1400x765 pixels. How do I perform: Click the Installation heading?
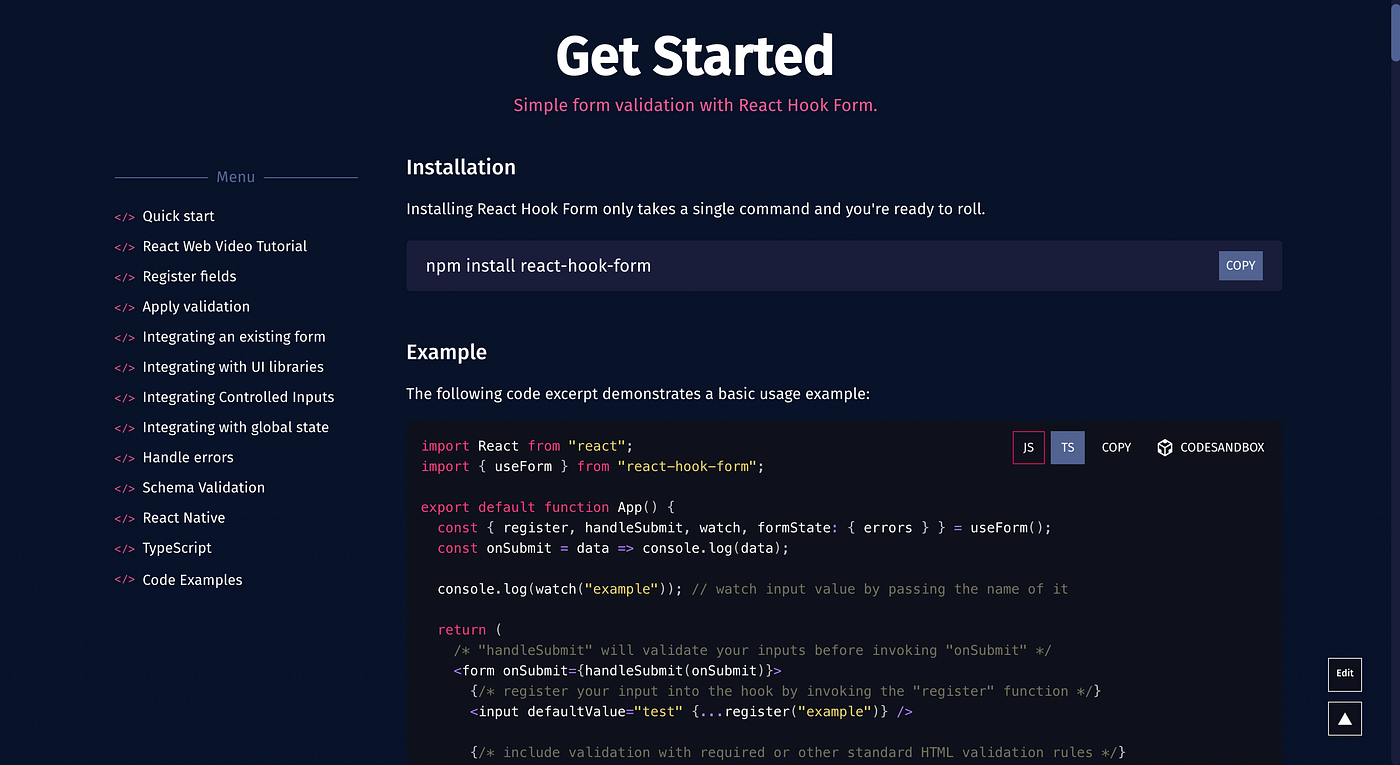click(461, 167)
